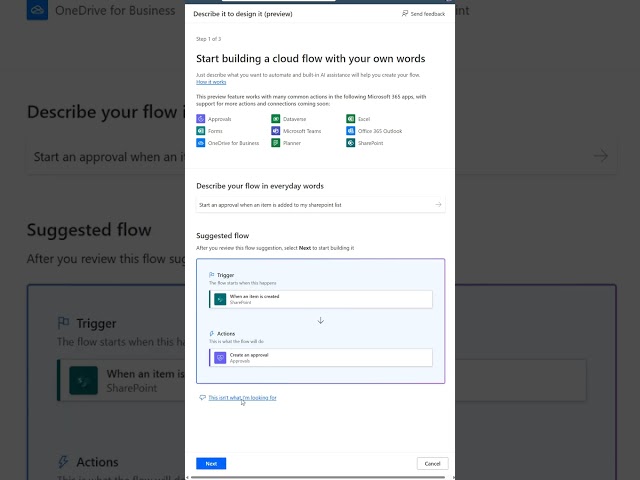Click the "Suggested flow" heading in dialog

coord(222,236)
